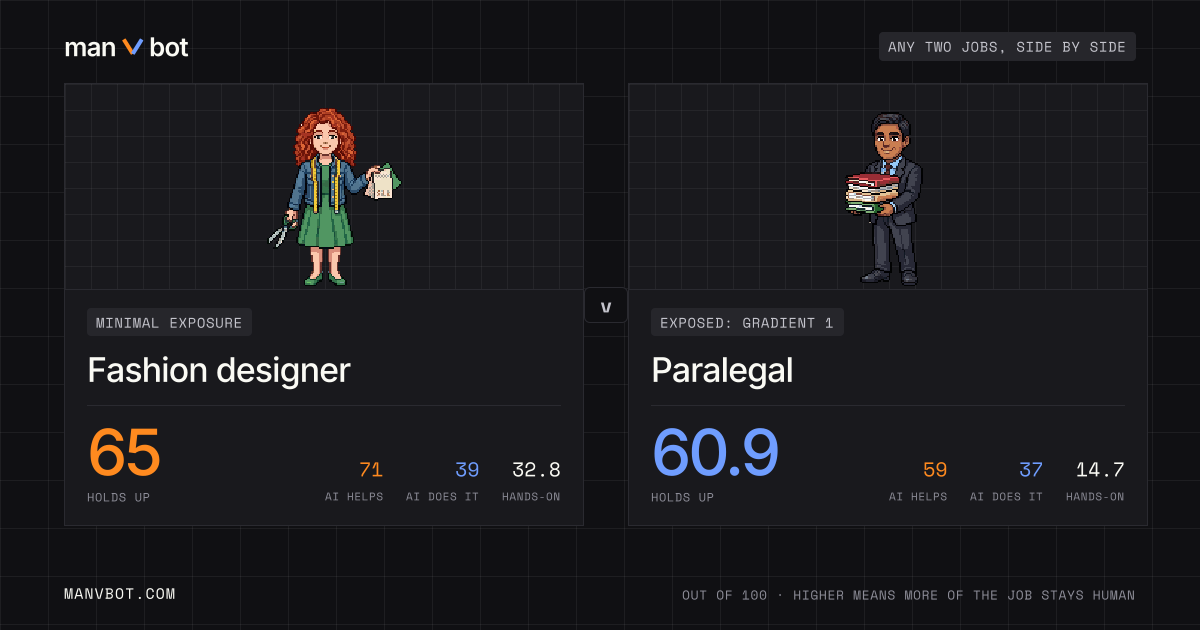Image resolution: width=1200 pixels, height=630 pixels.
Task: Click Fashion designer's AI DOES IT value 39
Action: 467,470
